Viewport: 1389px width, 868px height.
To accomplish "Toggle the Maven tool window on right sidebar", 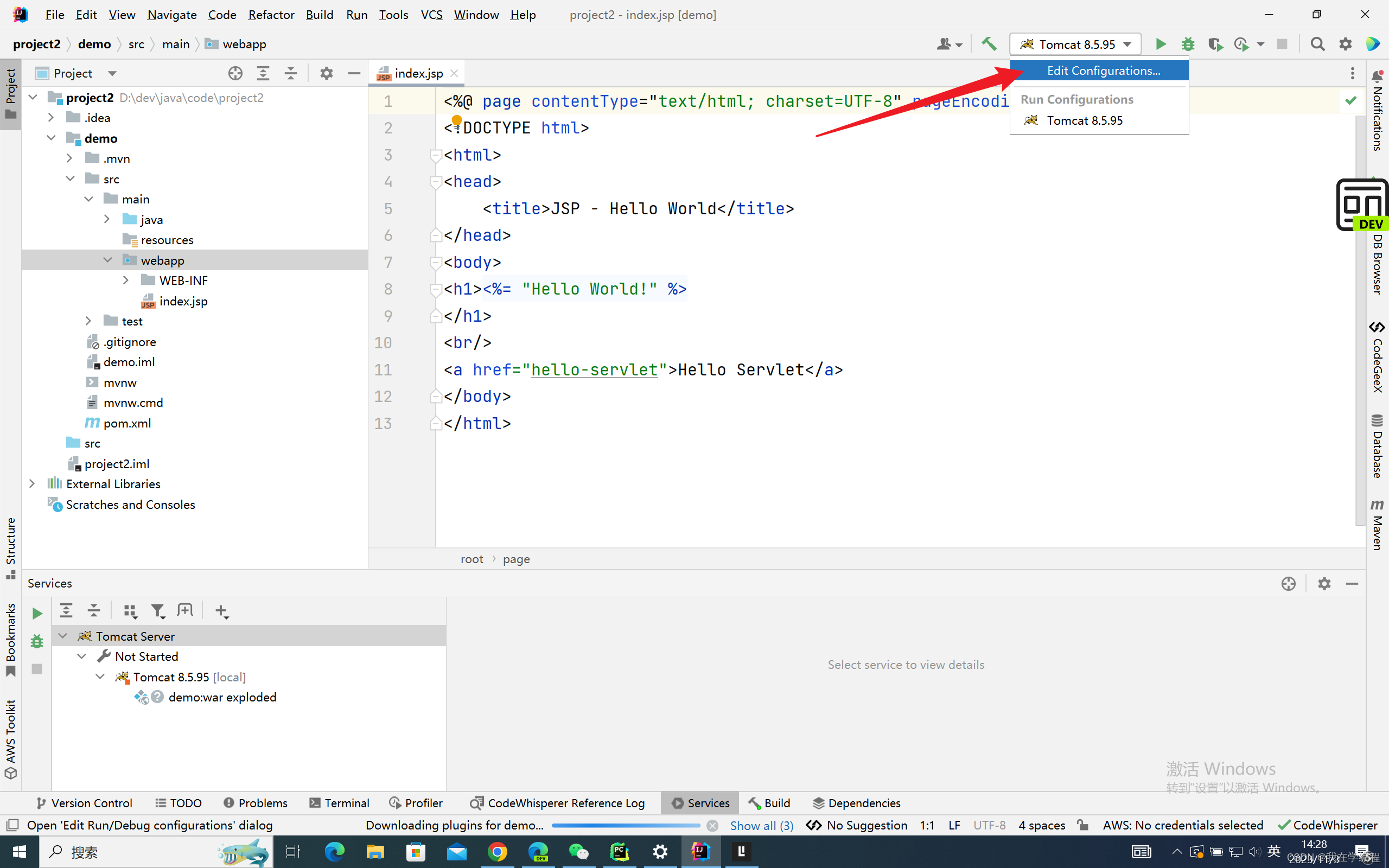I will click(x=1377, y=525).
